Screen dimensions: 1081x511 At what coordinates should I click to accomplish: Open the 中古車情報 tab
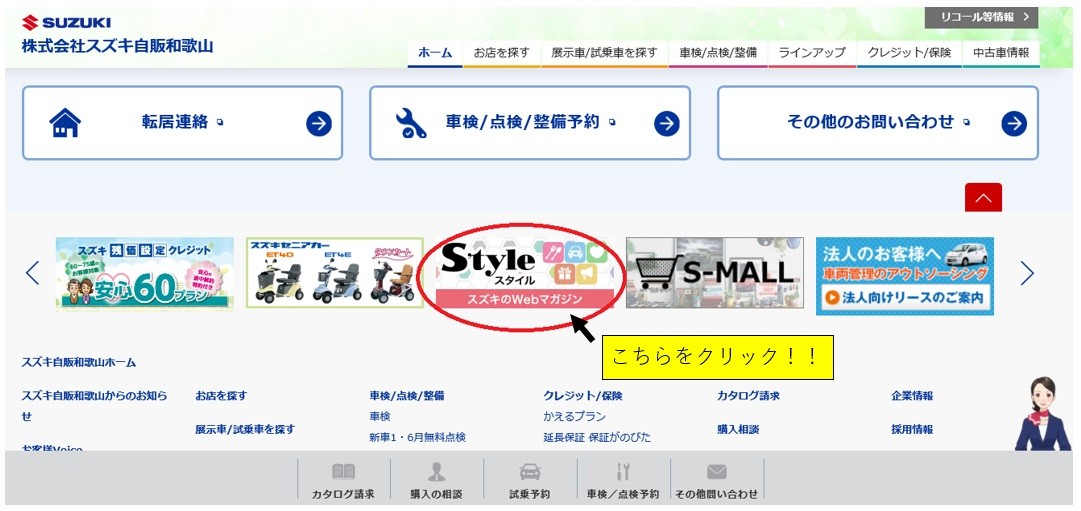(1001, 52)
